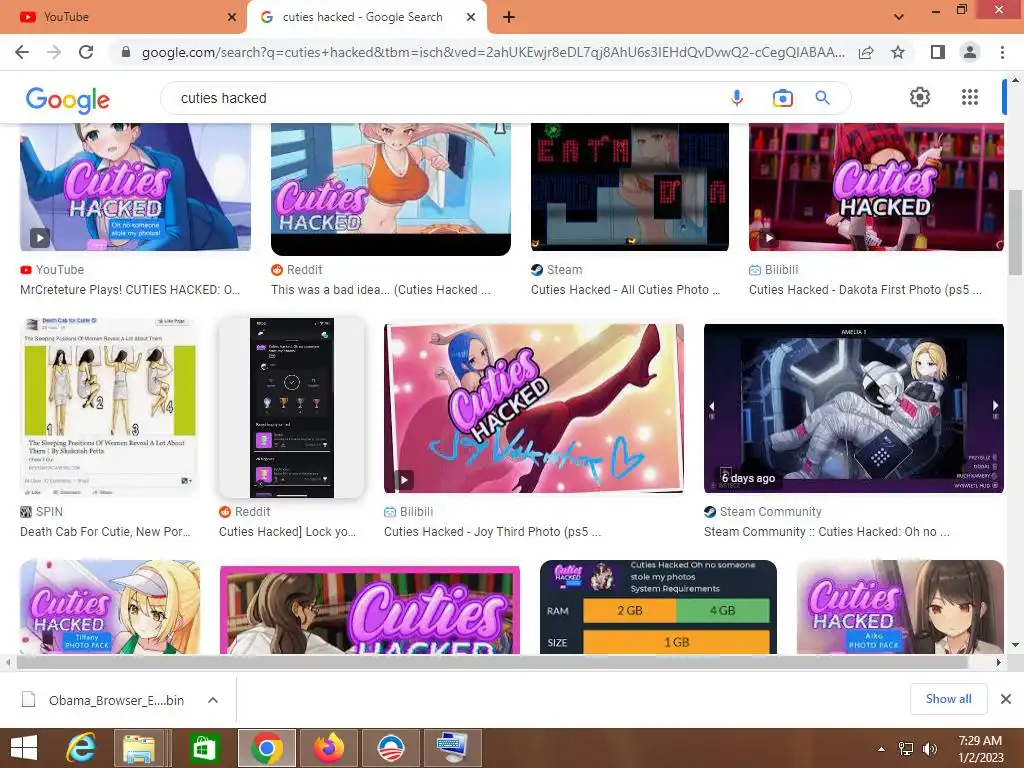Screen dimensions: 1024x768
Task: Close the YouTube tab
Action: click(232, 17)
